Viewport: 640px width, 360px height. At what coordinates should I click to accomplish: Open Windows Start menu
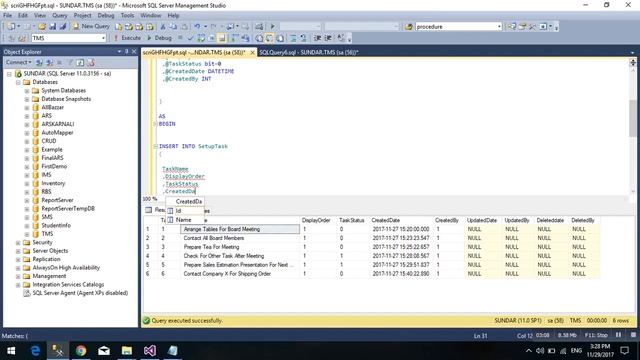pos(11,351)
